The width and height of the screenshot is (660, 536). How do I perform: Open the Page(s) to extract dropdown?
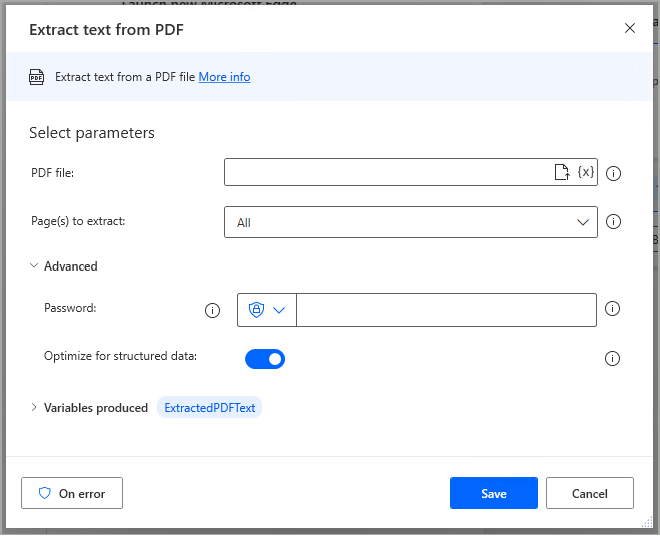pyautogui.click(x=410, y=222)
